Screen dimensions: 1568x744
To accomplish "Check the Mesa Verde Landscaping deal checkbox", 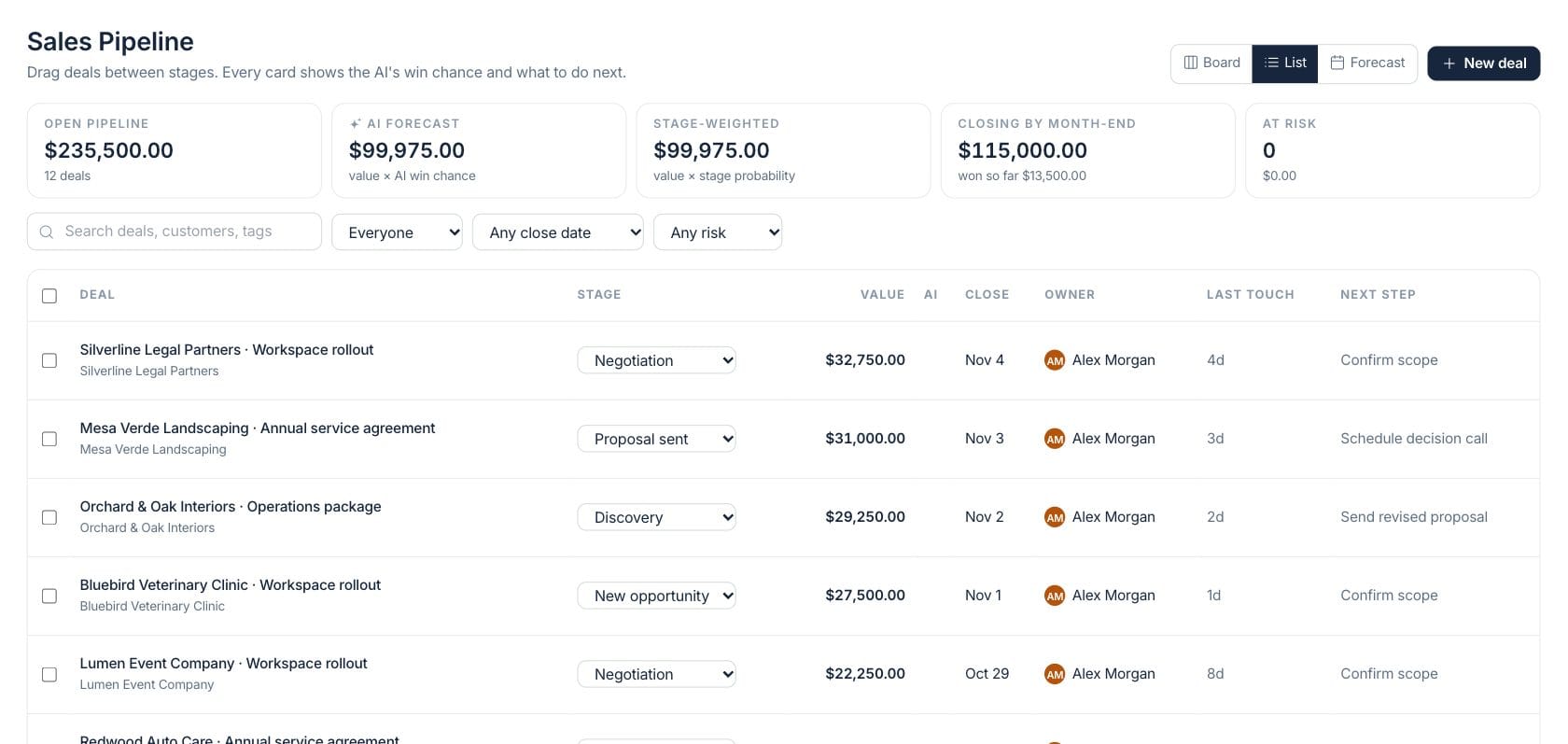I will coord(49,439).
